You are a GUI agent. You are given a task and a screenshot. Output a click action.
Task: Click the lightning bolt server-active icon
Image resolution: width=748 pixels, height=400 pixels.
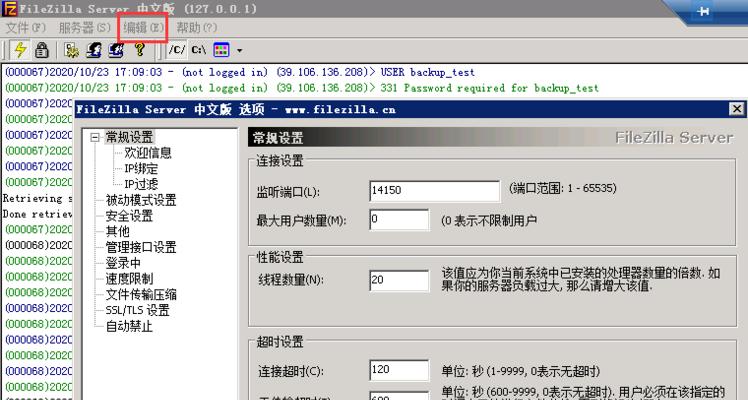(20, 50)
